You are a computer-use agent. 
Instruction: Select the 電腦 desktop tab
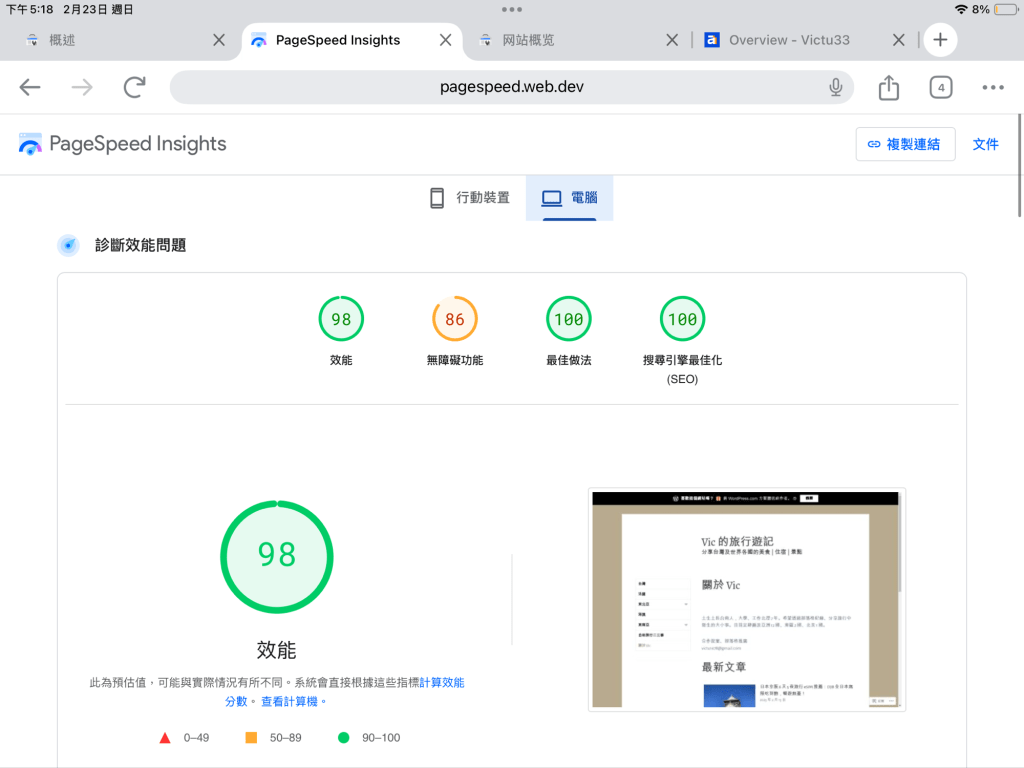(569, 198)
